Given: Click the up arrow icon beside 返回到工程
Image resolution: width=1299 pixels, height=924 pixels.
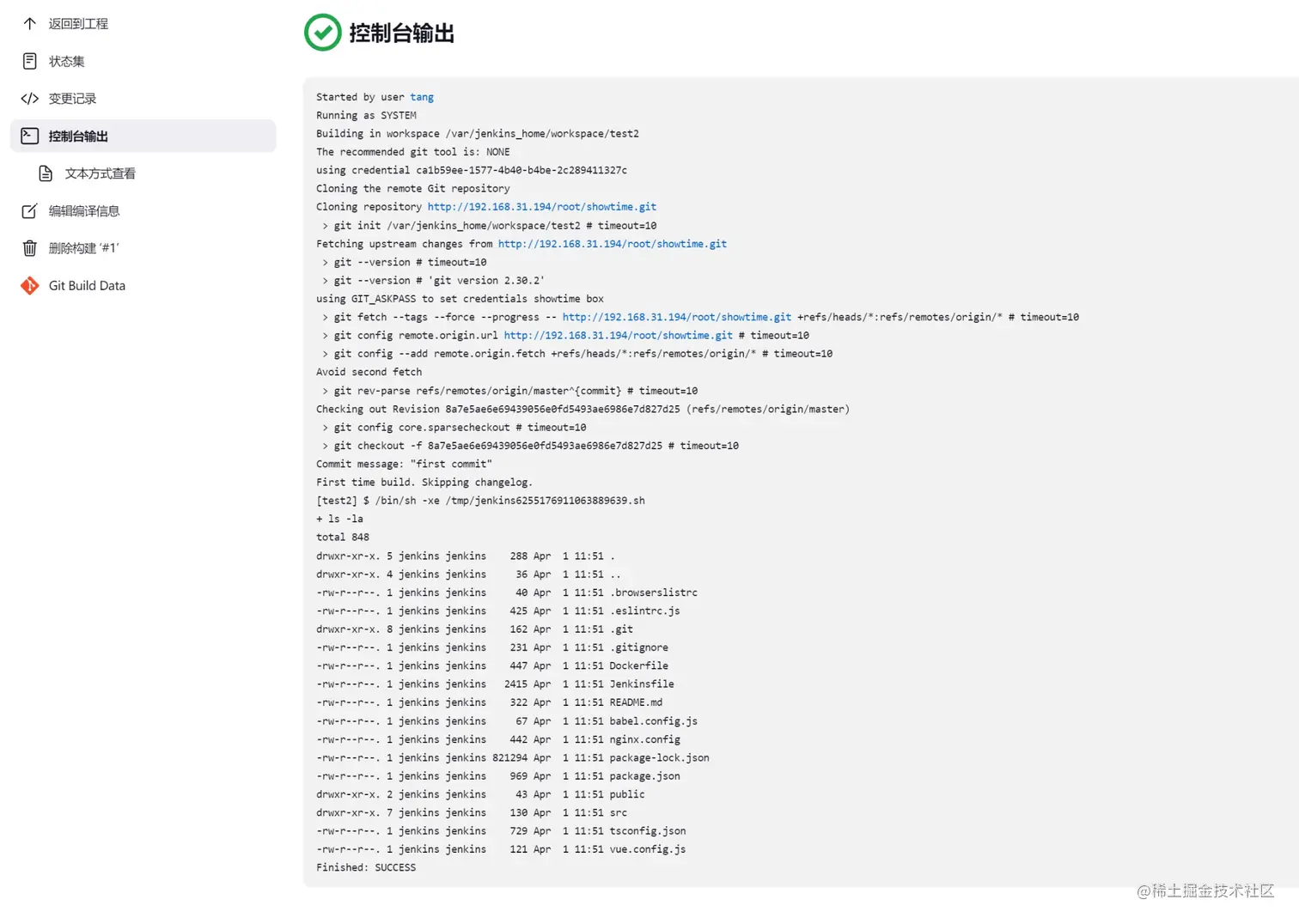Looking at the screenshot, I should tap(30, 24).
